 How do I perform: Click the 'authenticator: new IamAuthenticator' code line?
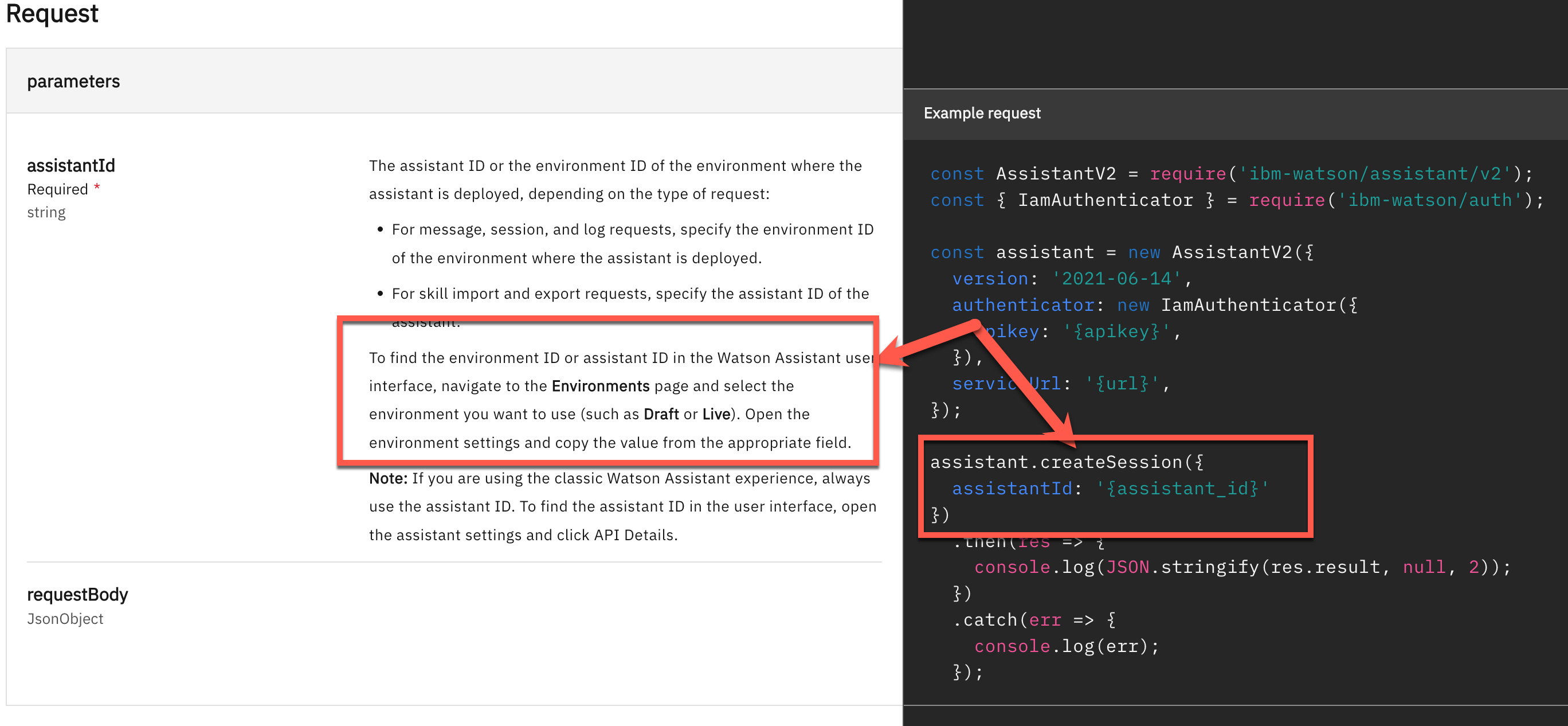coord(1154,305)
